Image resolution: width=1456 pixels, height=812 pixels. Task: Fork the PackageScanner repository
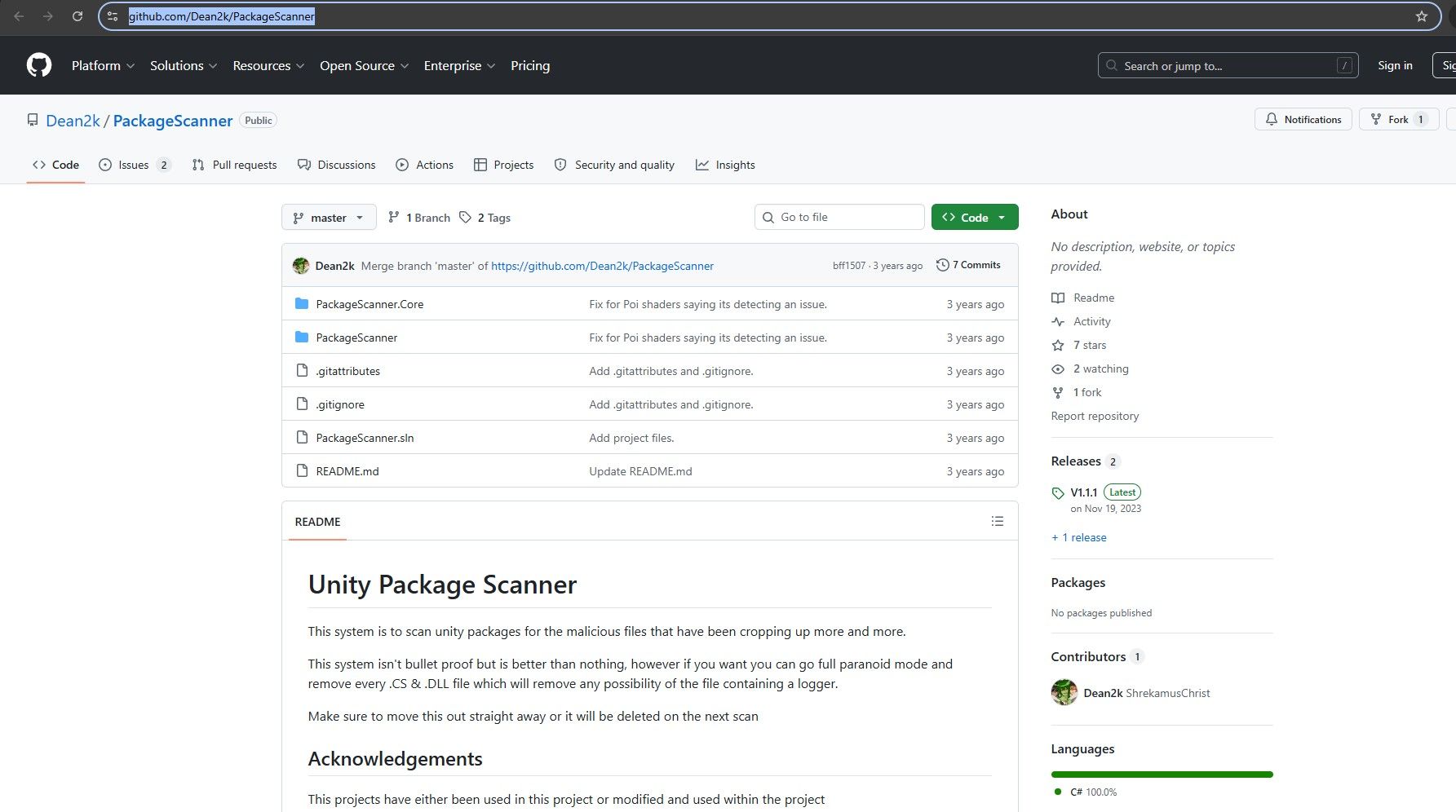pos(1399,120)
